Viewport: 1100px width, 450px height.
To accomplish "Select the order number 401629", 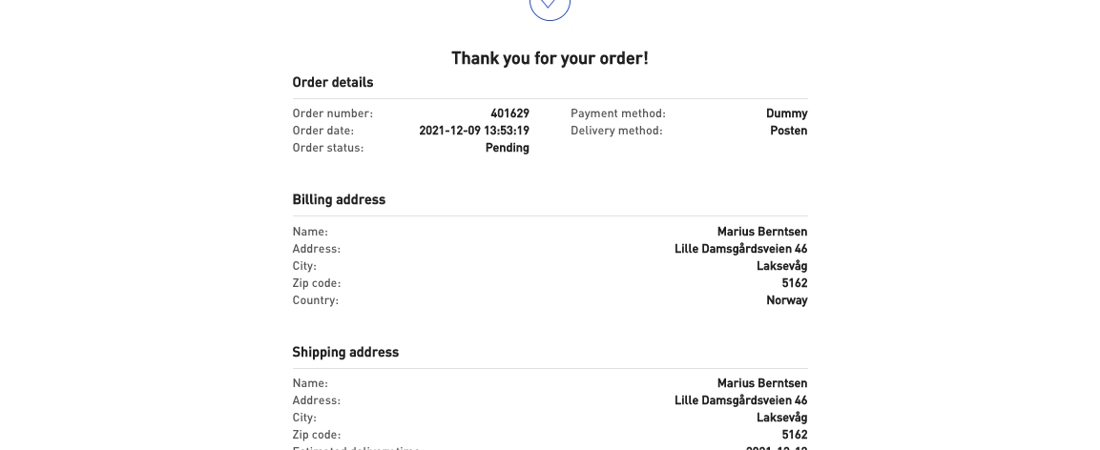I will tap(509, 114).
